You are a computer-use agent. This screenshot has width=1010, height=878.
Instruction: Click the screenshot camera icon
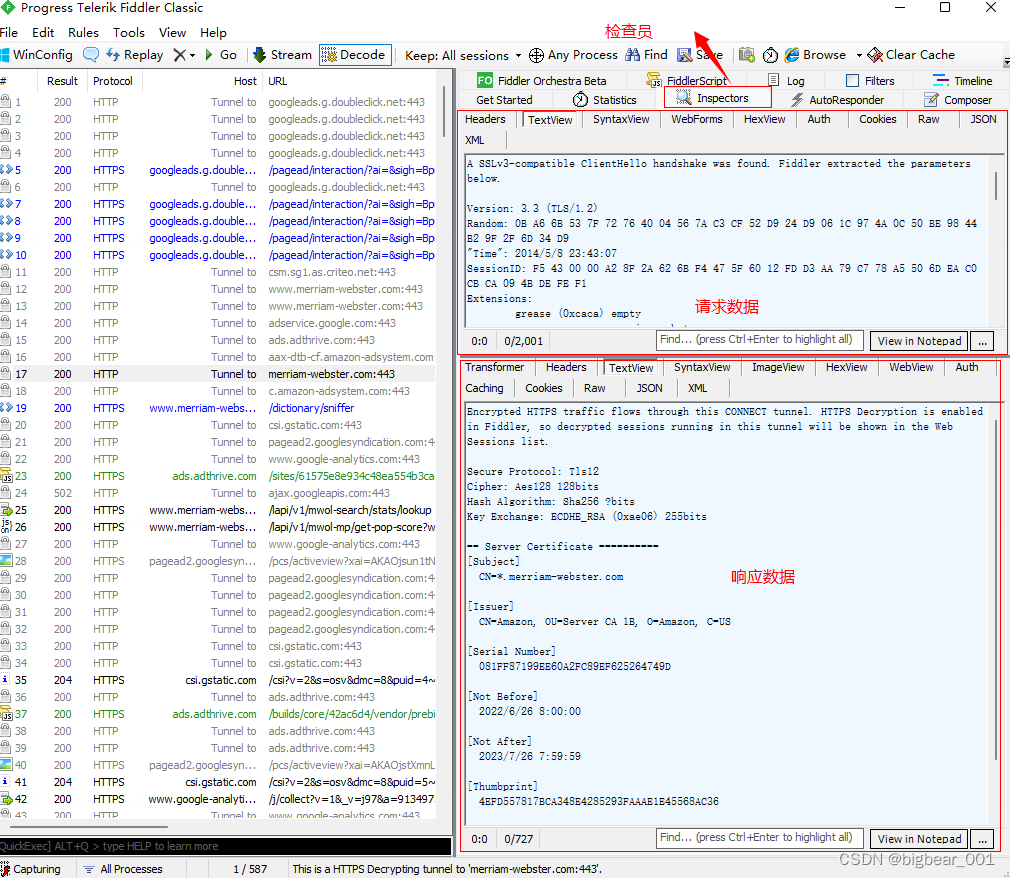(x=747, y=55)
